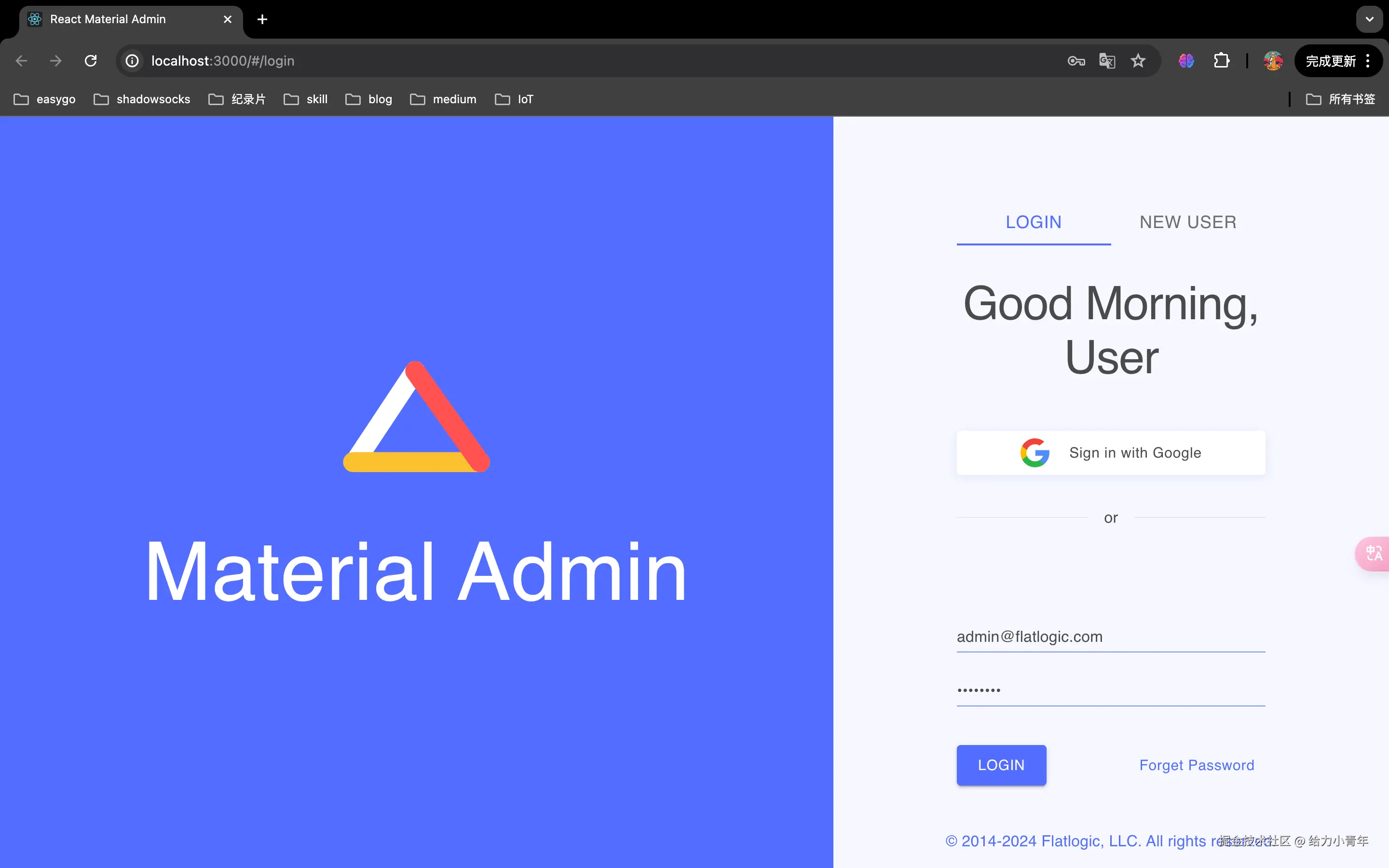Open the brain-shaped extension icon

point(1186,61)
